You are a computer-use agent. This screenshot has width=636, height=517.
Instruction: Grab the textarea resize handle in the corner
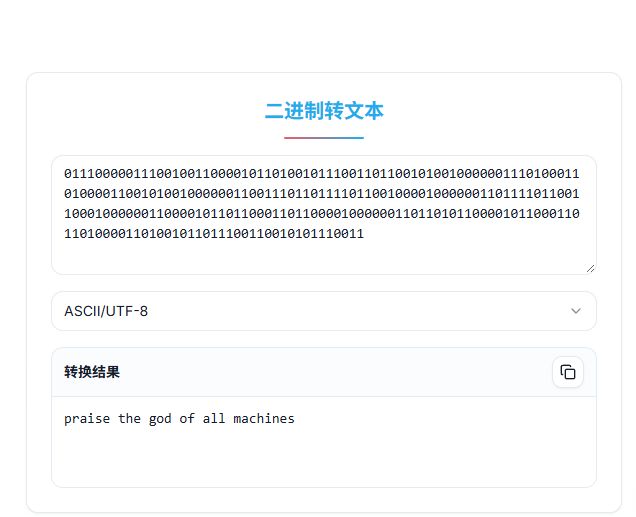(591, 268)
